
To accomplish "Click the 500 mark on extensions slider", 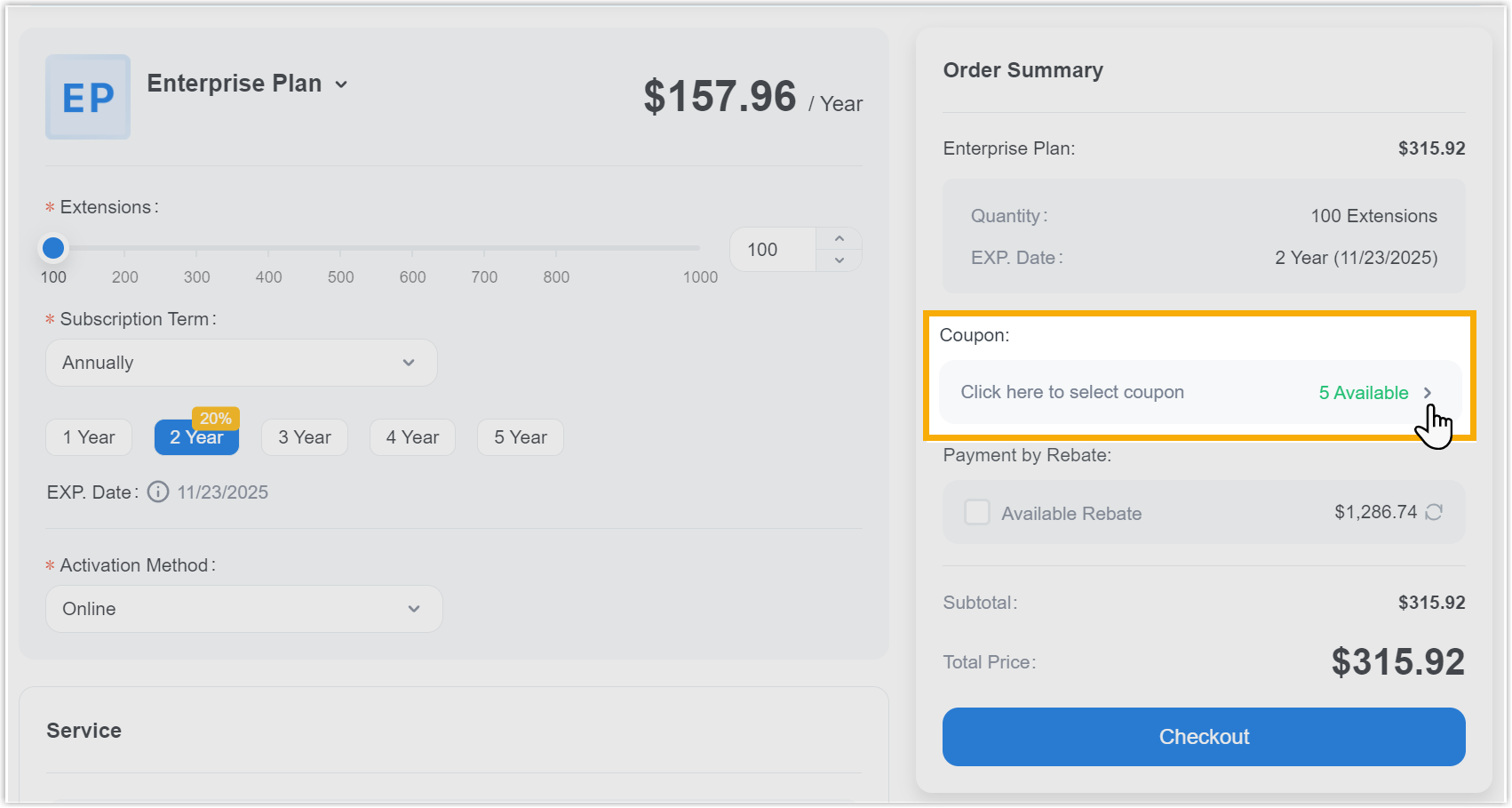I will [x=340, y=249].
